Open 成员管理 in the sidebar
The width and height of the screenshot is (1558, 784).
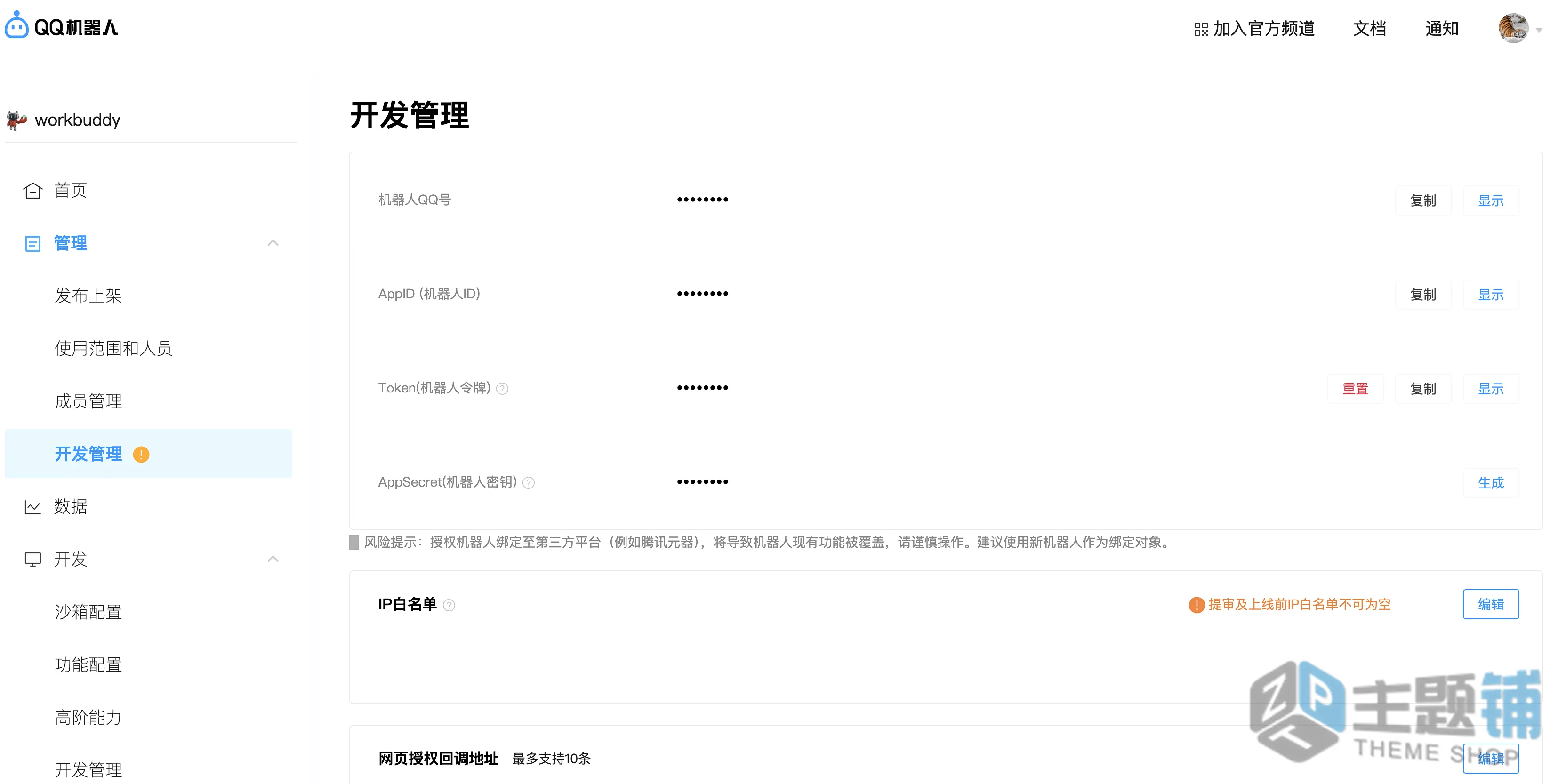coord(88,401)
